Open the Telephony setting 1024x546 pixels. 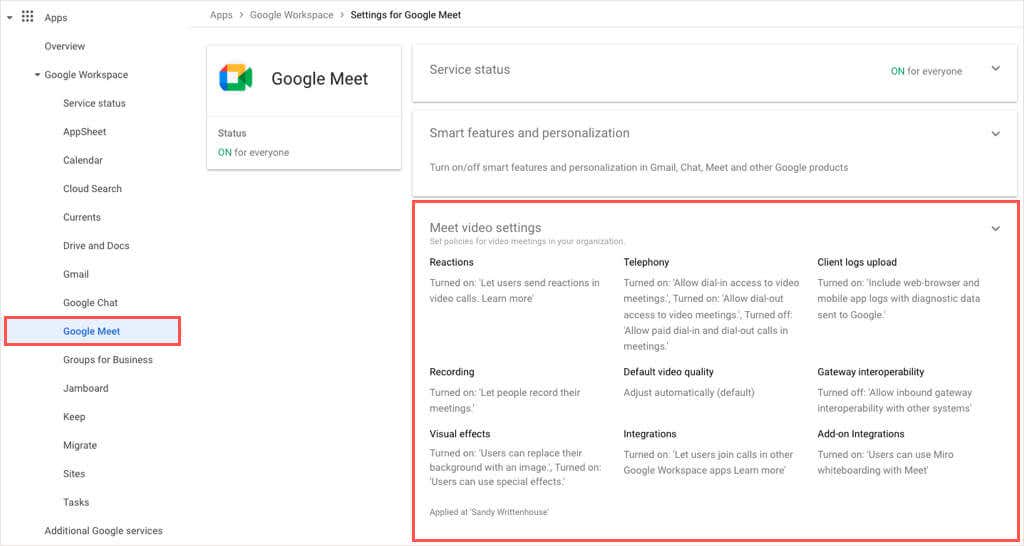pyautogui.click(x=646, y=262)
